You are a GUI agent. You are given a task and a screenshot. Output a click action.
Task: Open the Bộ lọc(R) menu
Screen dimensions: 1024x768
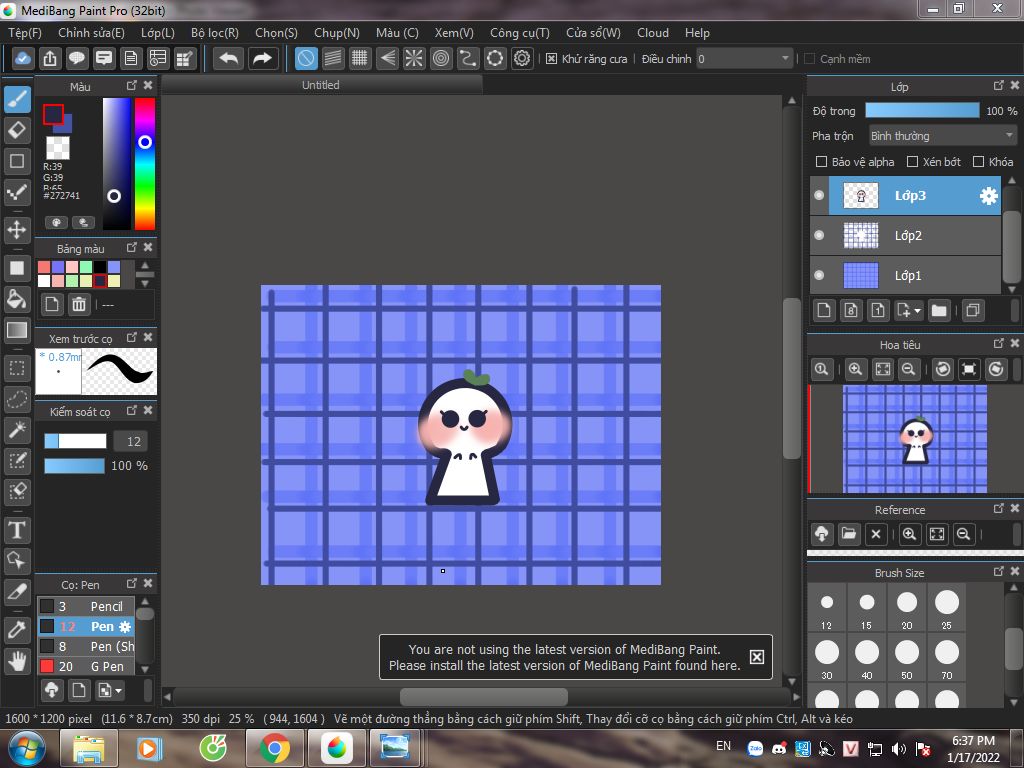(x=215, y=33)
